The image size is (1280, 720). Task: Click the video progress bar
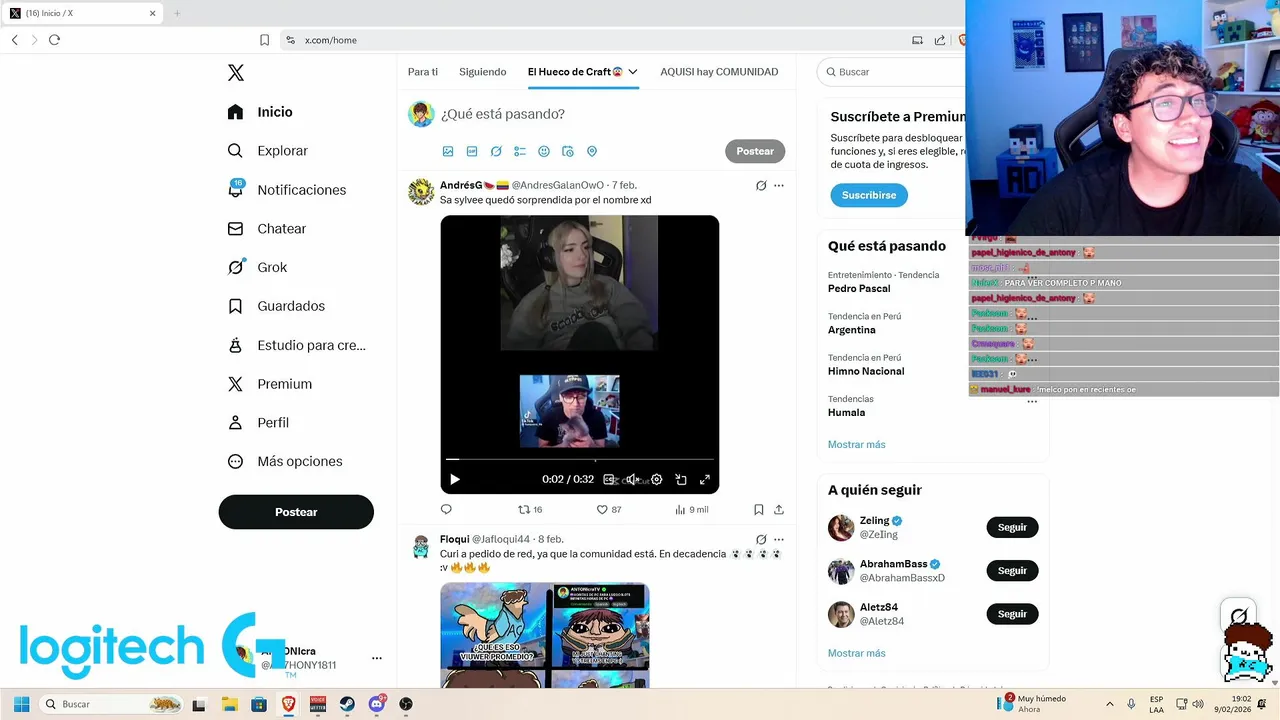(x=580, y=460)
